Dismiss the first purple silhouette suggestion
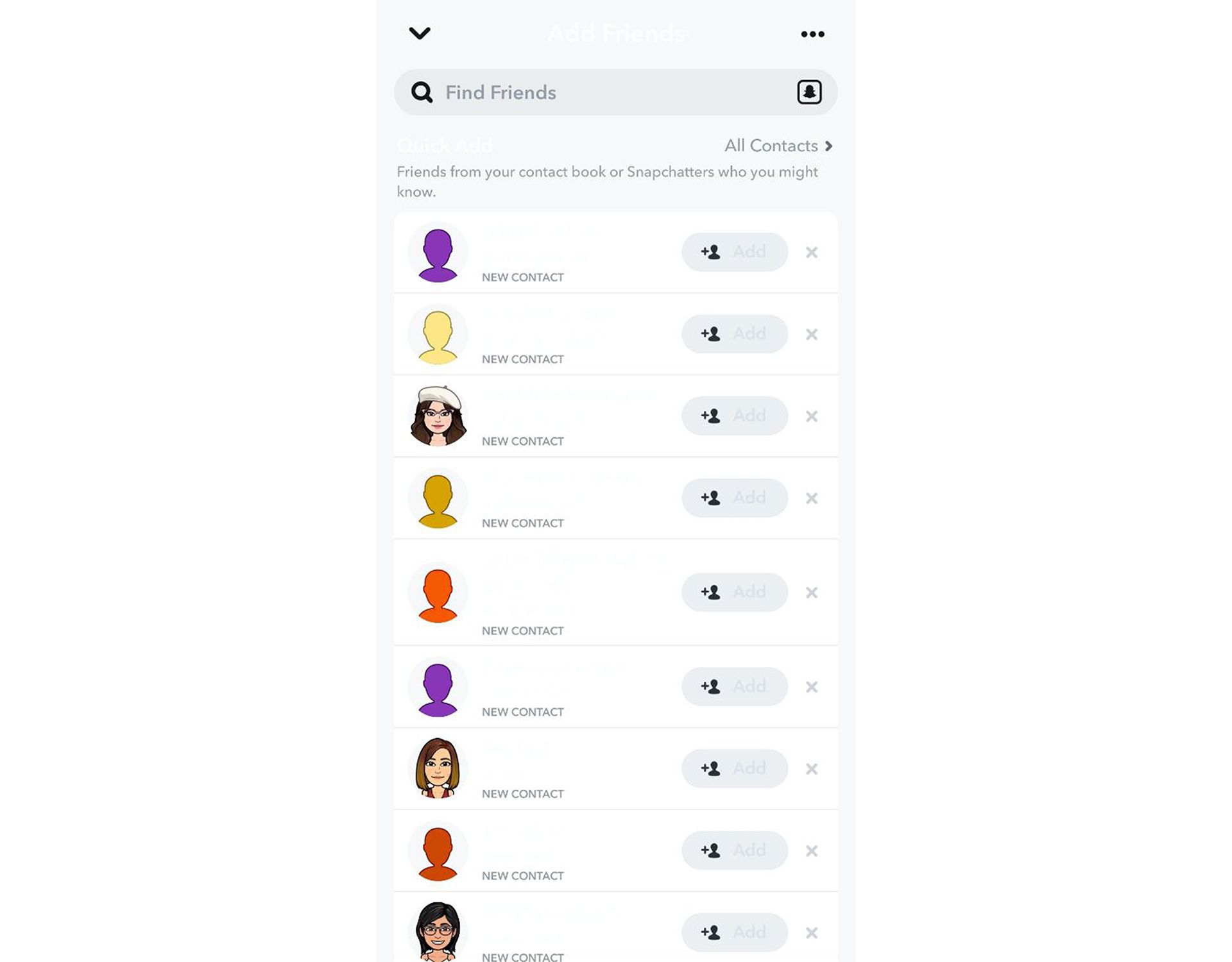Screen dimensions: 1232x962 [x=812, y=252]
